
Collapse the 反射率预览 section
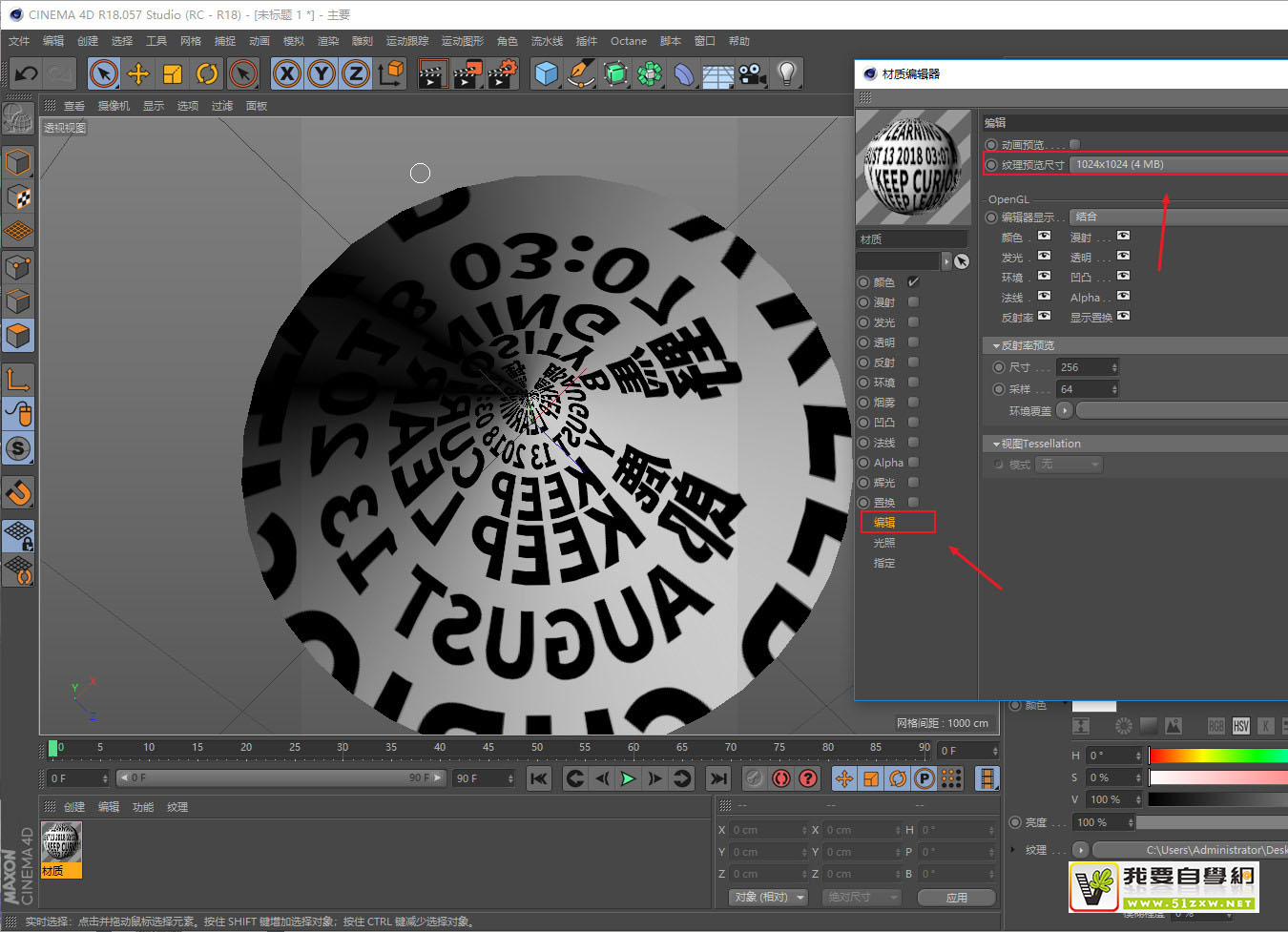996,345
